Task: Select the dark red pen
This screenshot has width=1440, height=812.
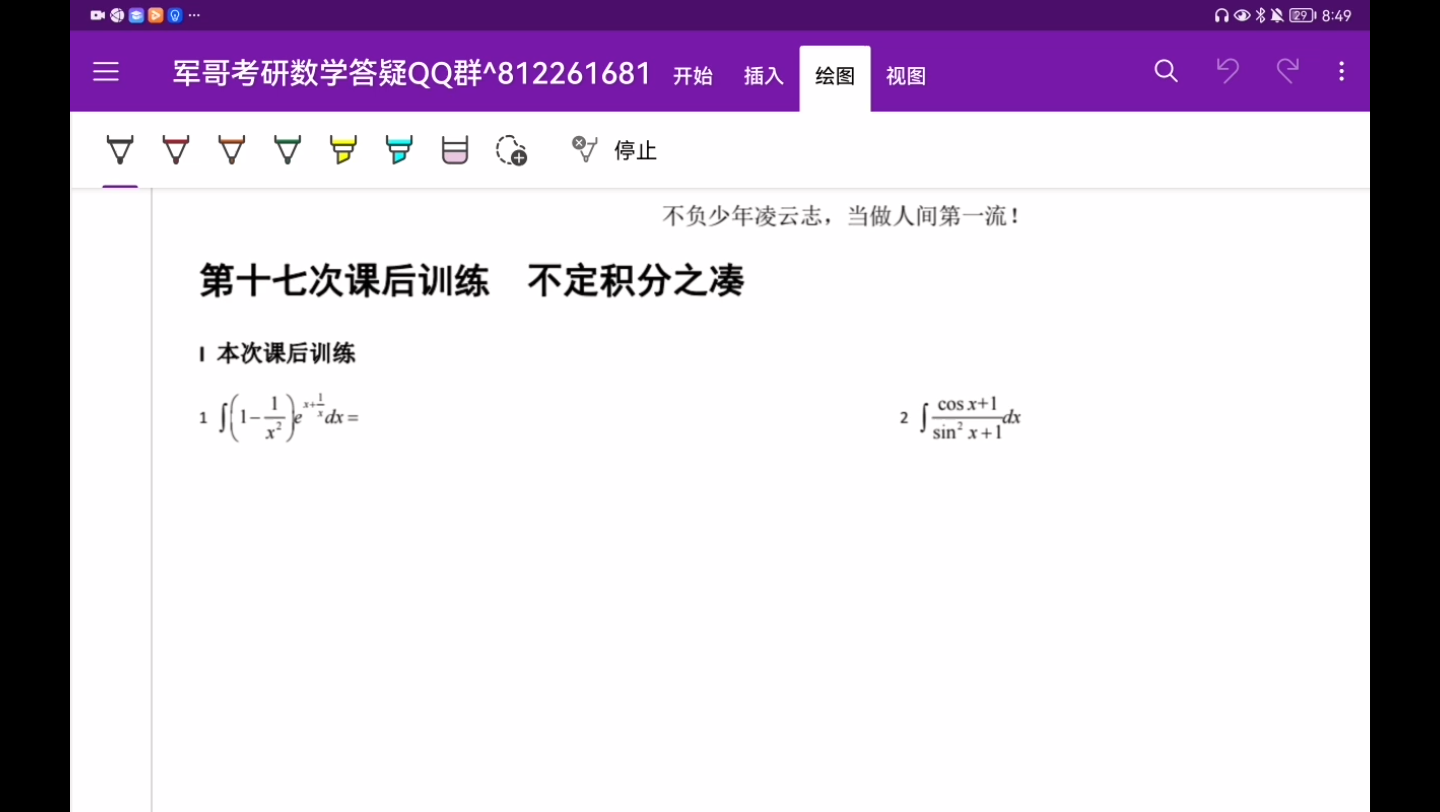Action: tap(175, 150)
